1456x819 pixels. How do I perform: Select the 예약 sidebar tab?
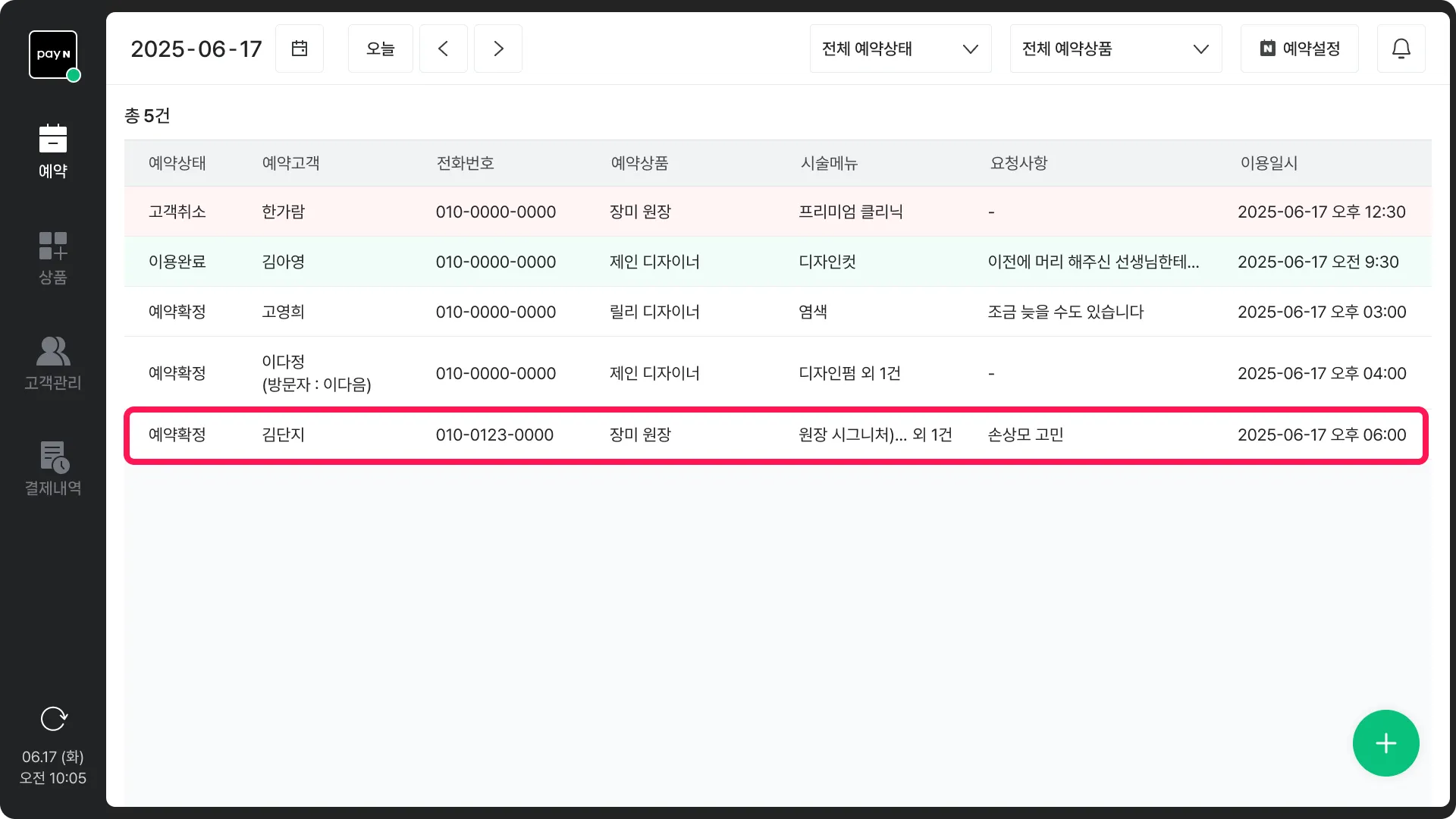pyautogui.click(x=53, y=152)
